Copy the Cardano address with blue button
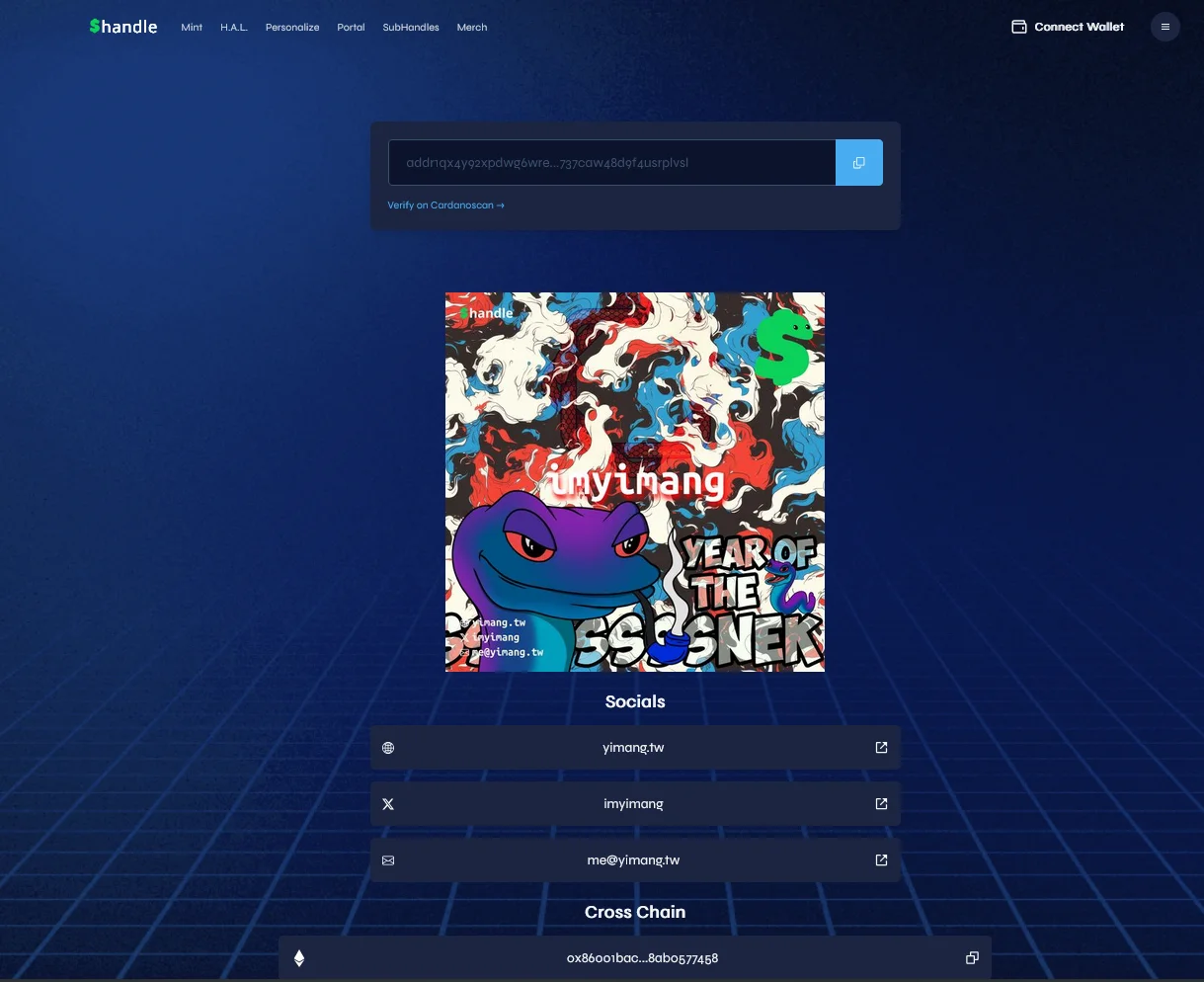The width and height of the screenshot is (1204, 982). pyautogui.click(x=858, y=163)
